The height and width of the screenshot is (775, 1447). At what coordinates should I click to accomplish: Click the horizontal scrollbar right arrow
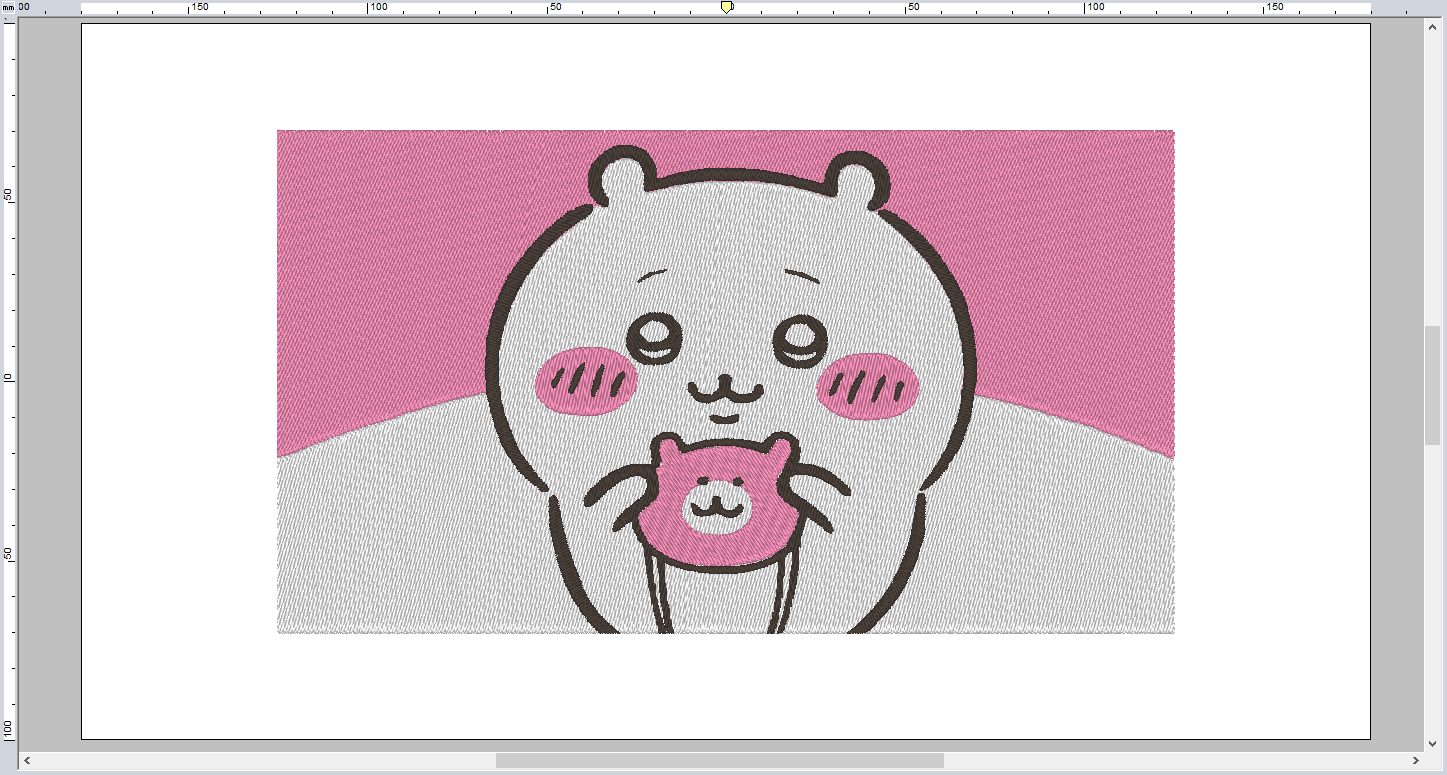(x=1415, y=761)
